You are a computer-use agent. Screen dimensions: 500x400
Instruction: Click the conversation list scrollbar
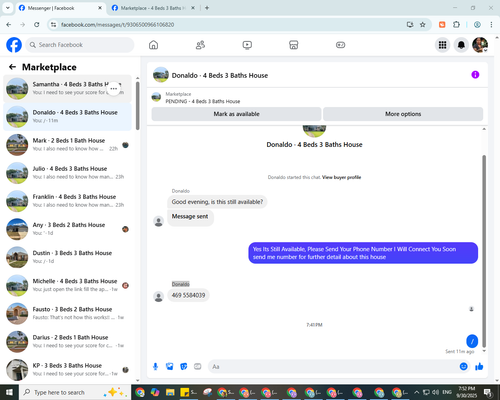pyautogui.click(x=137, y=106)
